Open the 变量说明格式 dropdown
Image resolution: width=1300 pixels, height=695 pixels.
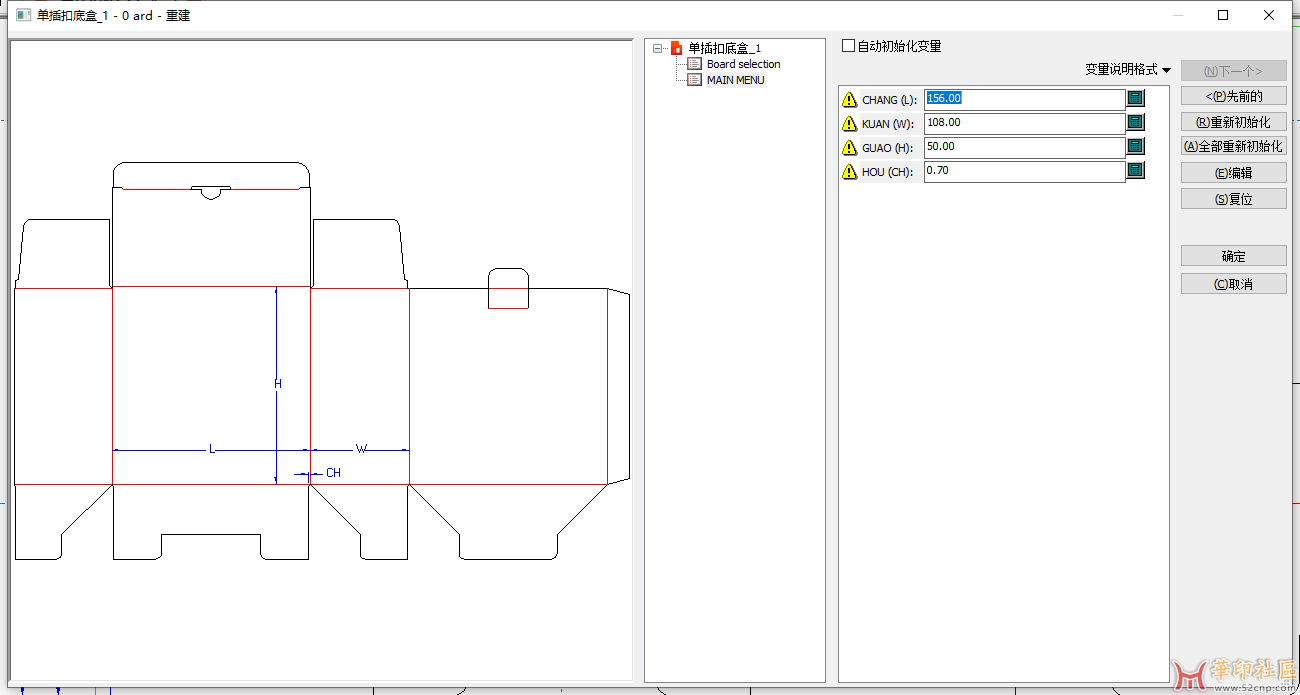coord(1128,70)
